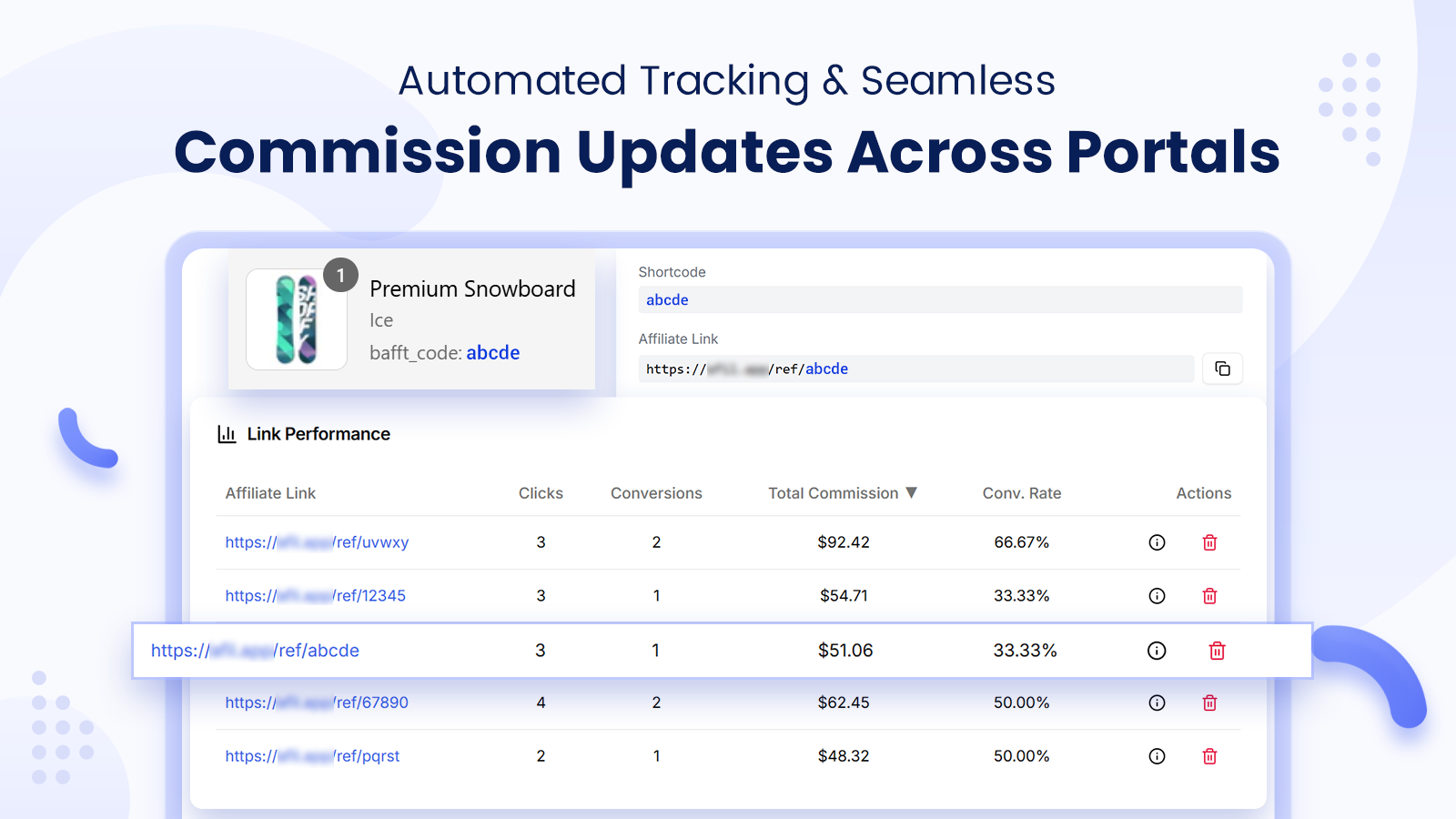The width and height of the screenshot is (1456, 819).
Task: Click the Link Performance heading
Action: point(318,434)
